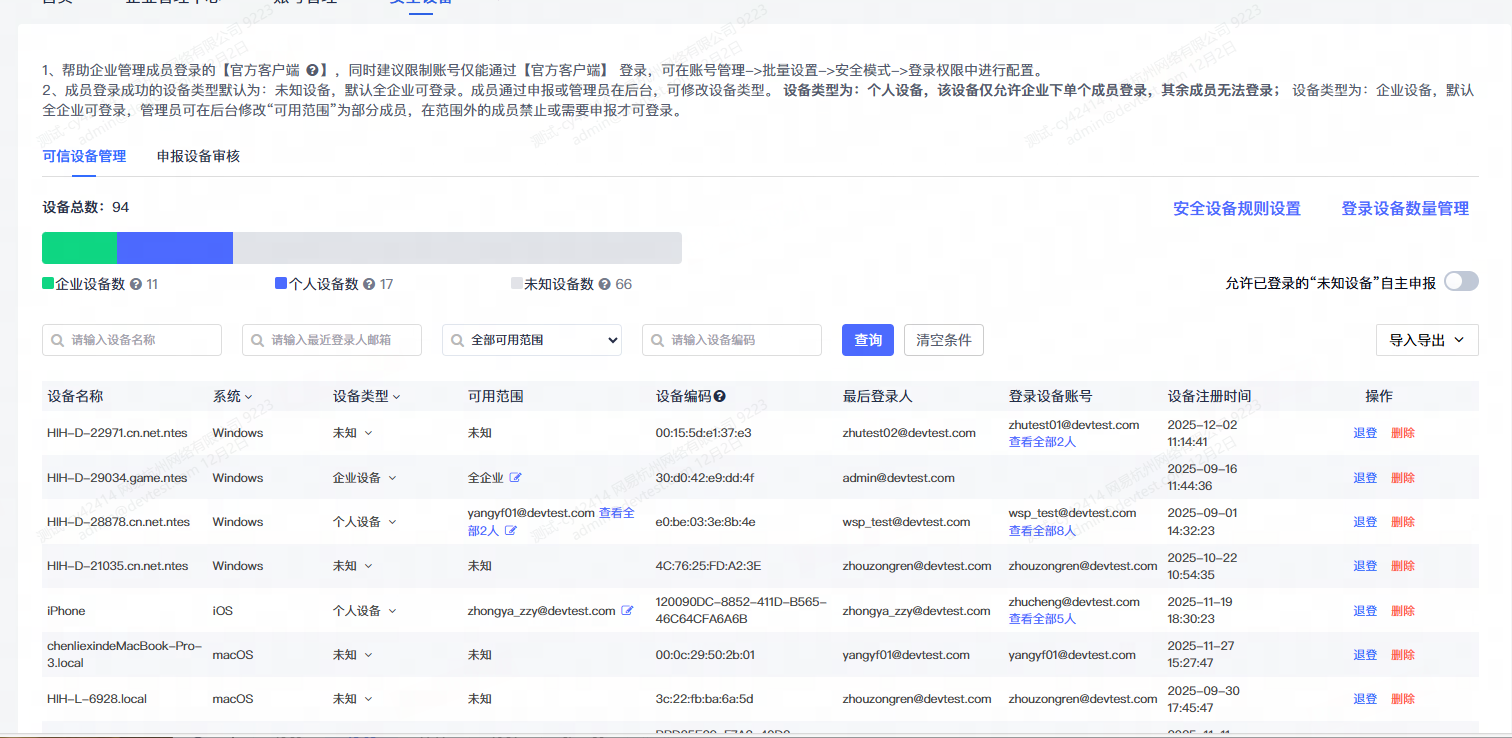Click 退登 for chenliexindeMacBook-Pro-3.local
Image resolution: width=1512 pixels, height=738 pixels.
click(1365, 655)
